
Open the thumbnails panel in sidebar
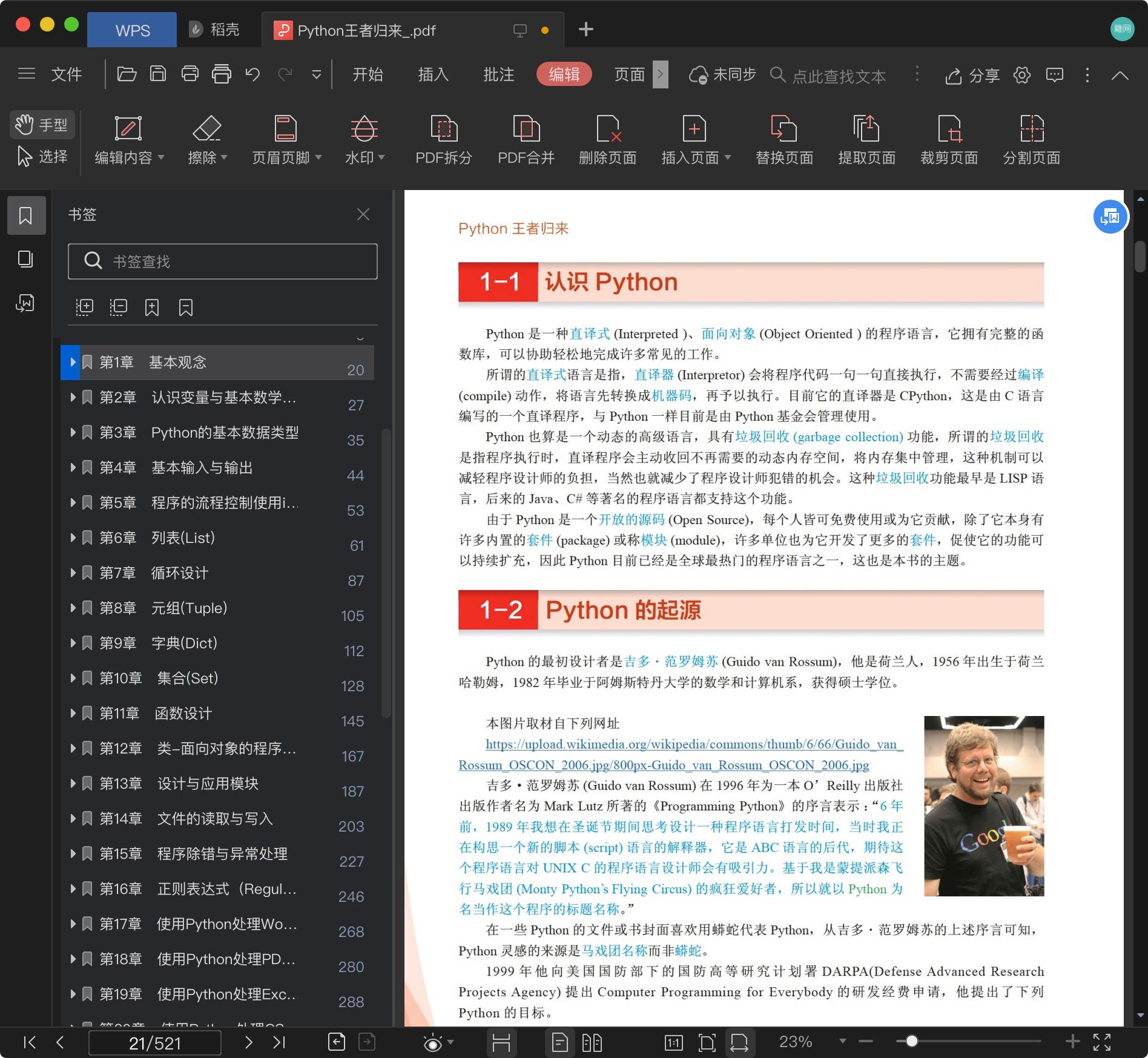tap(25, 259)
